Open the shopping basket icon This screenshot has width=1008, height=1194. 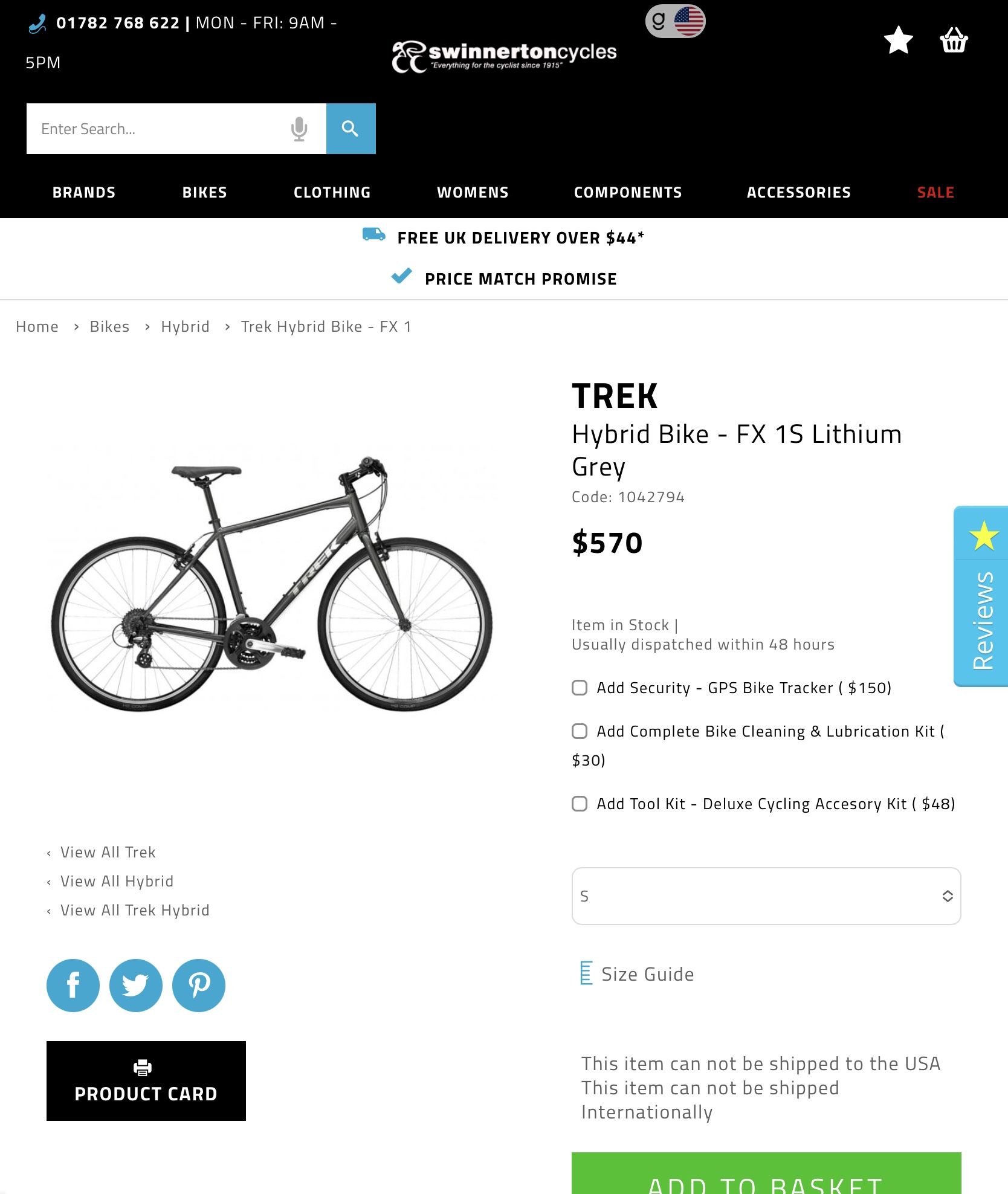[x=954, y=40]
